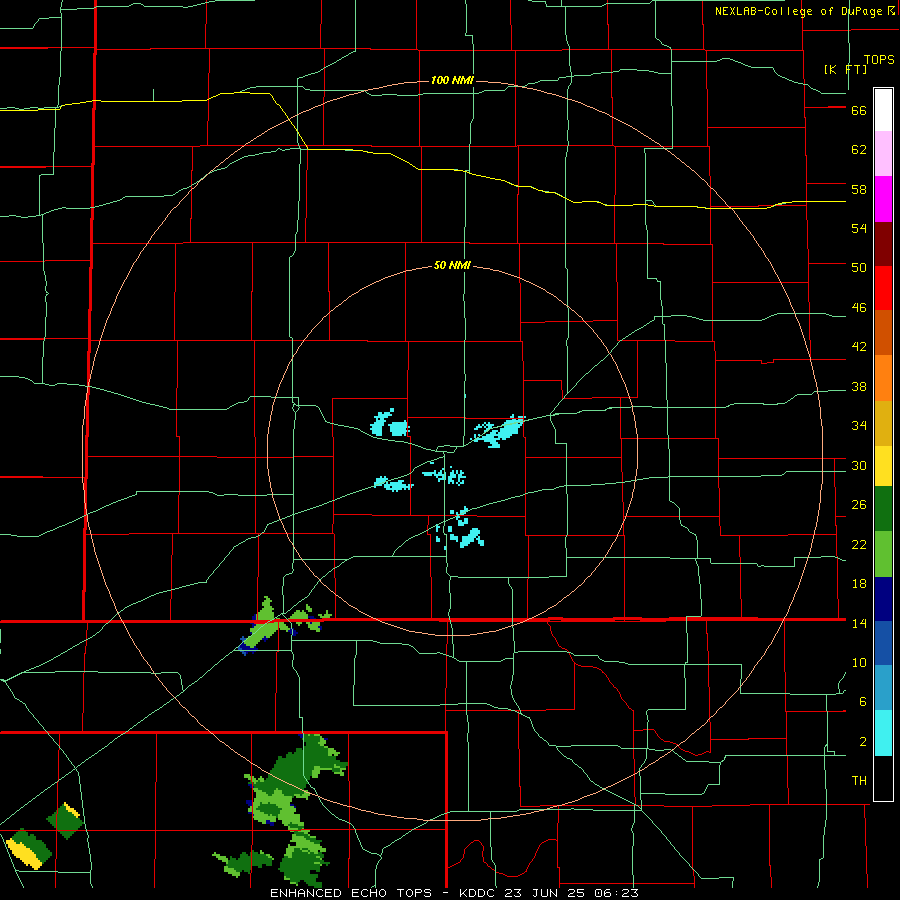Choose the bright red legend swatch
Screen dimensions: 900x900
coord(883,288)
